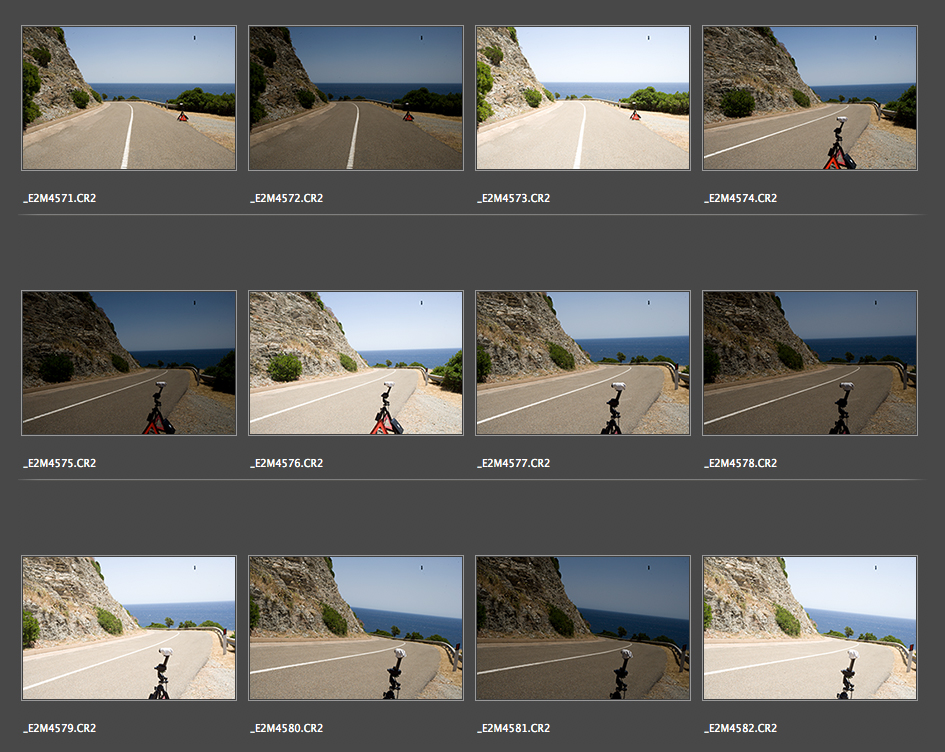Pick the _E2M4581.CR2 photo thumbnail
The image size is (945, 752).
click(x=583, y=628)
